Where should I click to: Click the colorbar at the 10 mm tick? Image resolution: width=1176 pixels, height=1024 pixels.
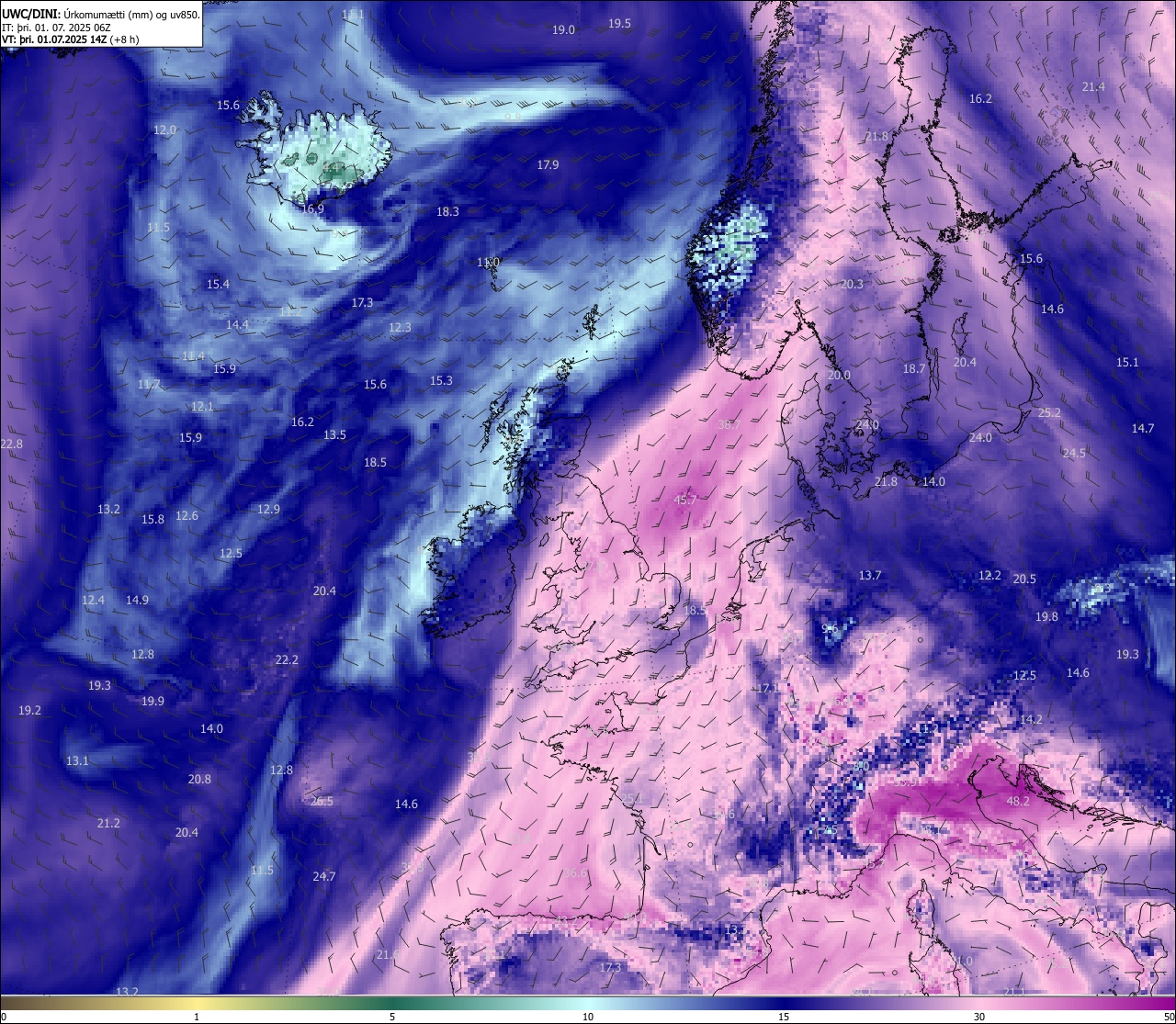click(588, 1003)
